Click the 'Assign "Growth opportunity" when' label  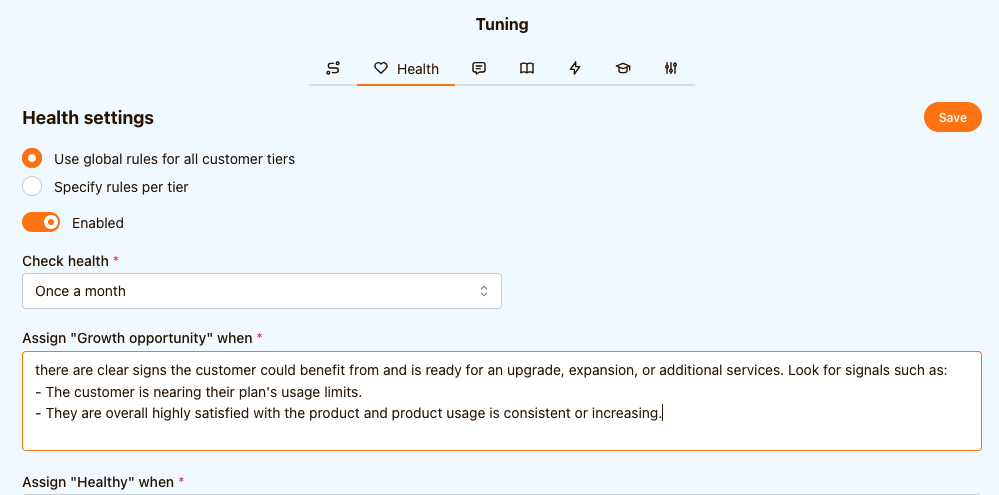pyautogui.click(x=137, y=338)
